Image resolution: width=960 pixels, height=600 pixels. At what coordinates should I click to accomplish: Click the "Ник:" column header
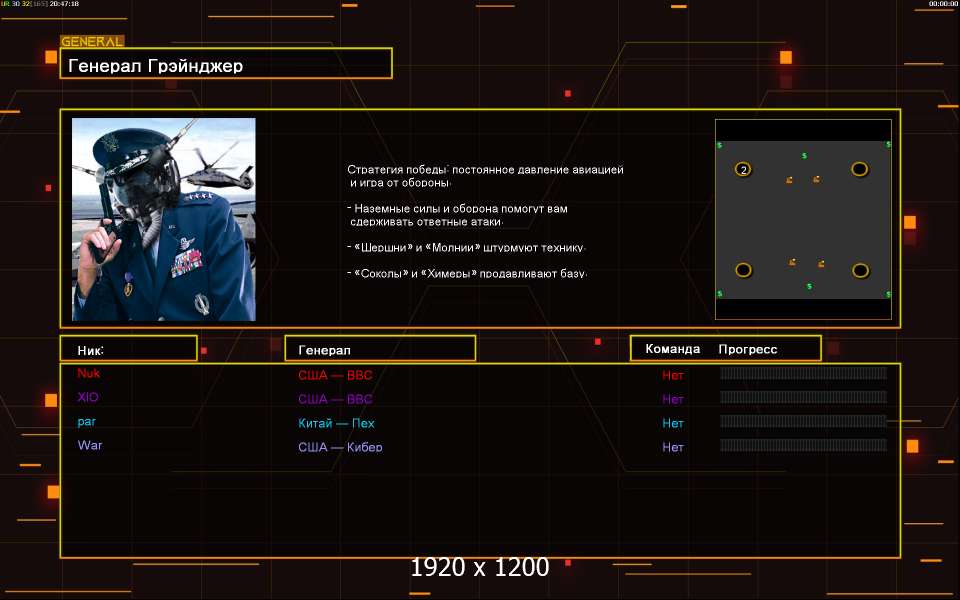129,348
